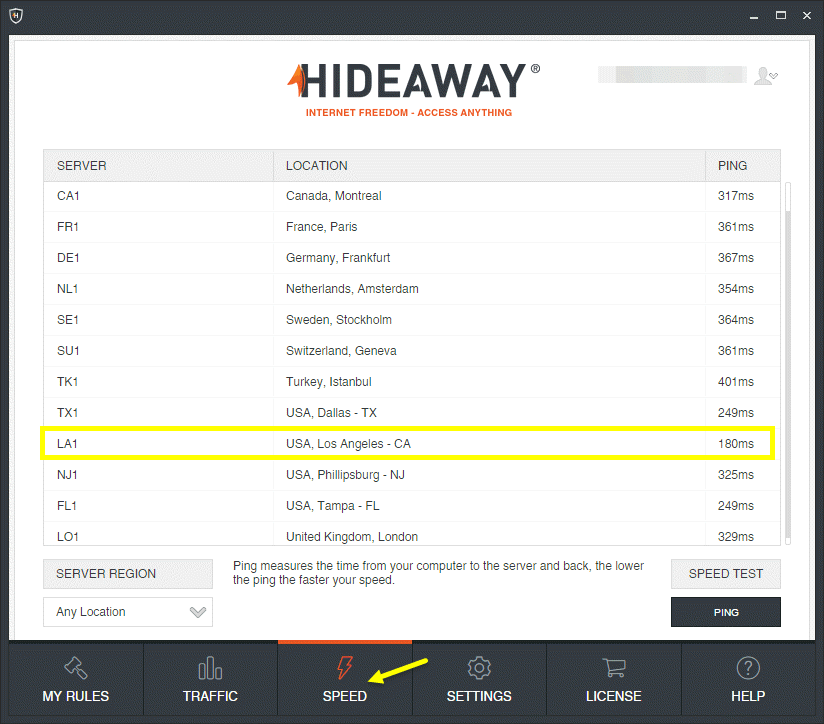
Task: Click location Sweden, Stockholm
Action: pos(339,320)
